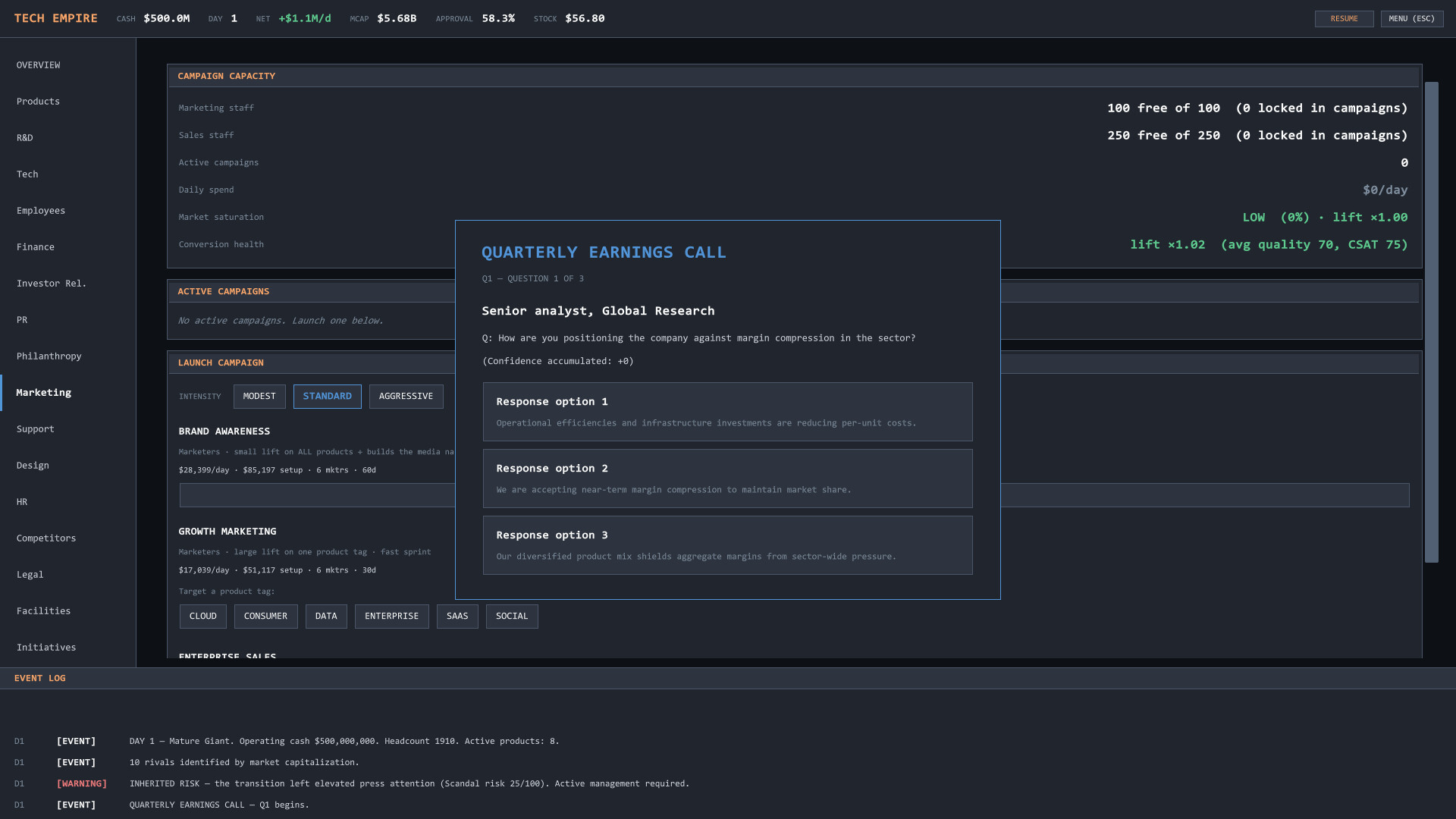Image resolution: width=1456 pixels, height=819 pixels.
Task: Click the DAY 1 counter
Action: pos(223,18)
